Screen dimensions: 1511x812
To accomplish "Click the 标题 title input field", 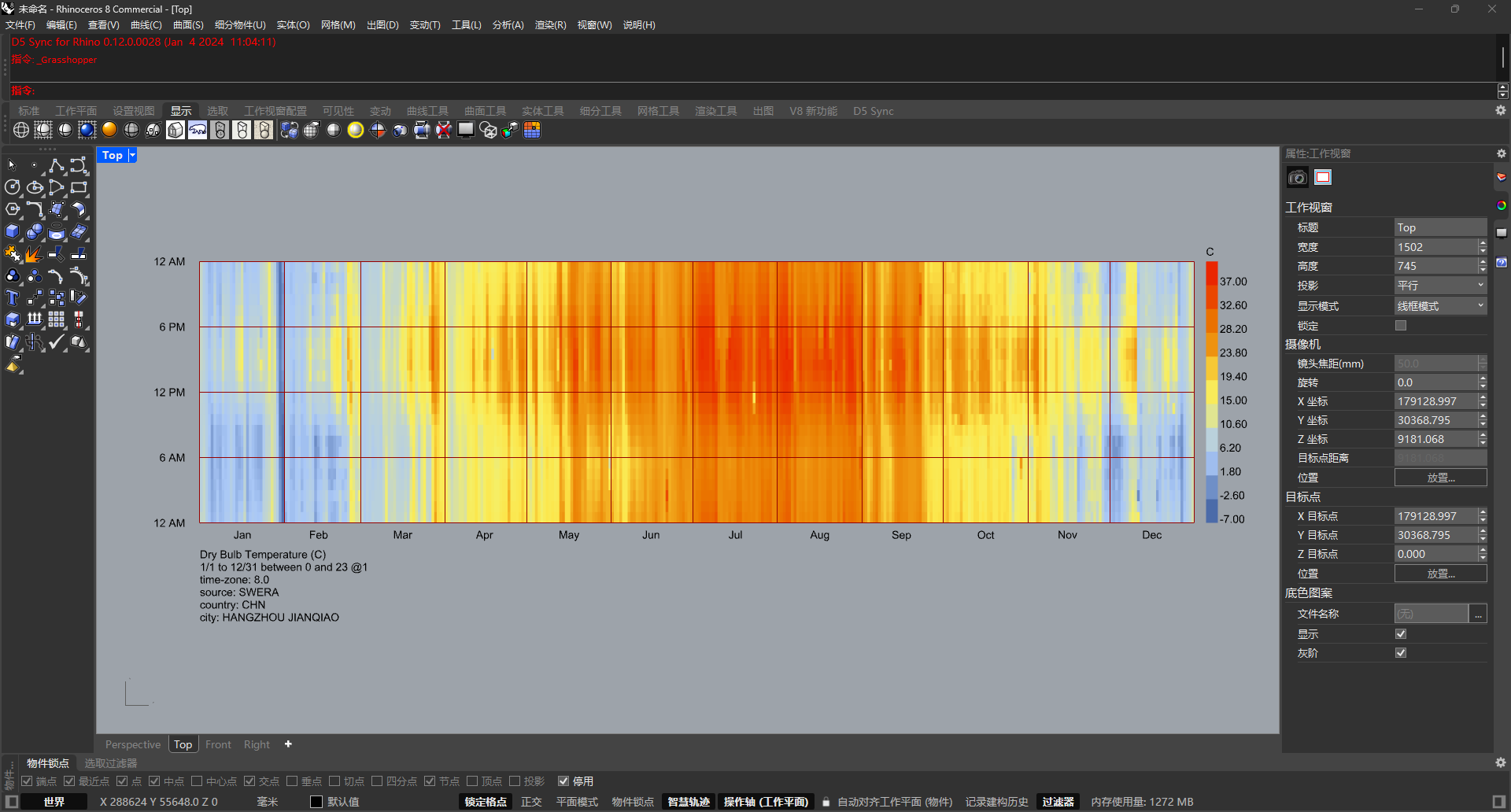I will [1440, 227].
